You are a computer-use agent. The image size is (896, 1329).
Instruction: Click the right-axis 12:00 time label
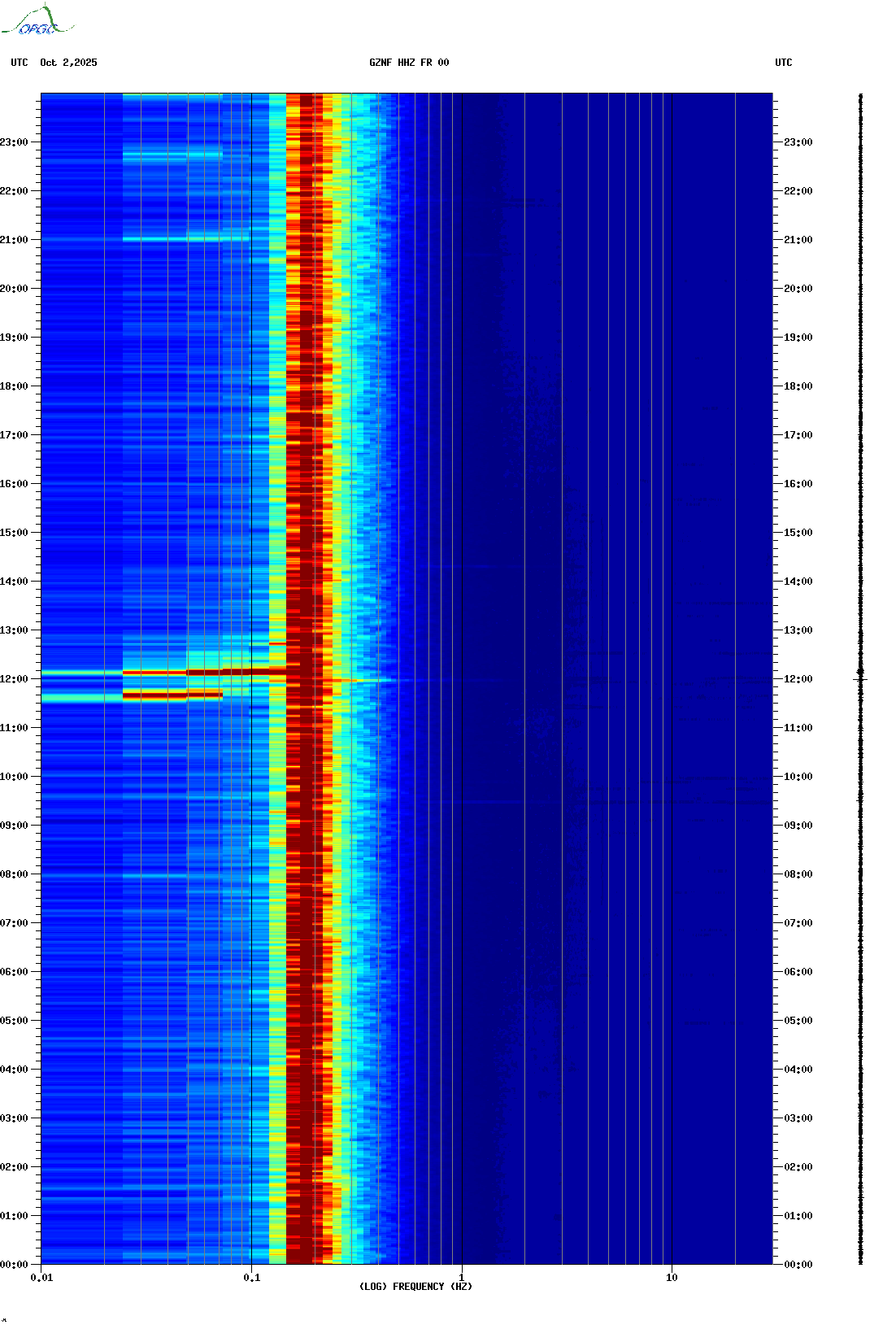click(798, 679)
